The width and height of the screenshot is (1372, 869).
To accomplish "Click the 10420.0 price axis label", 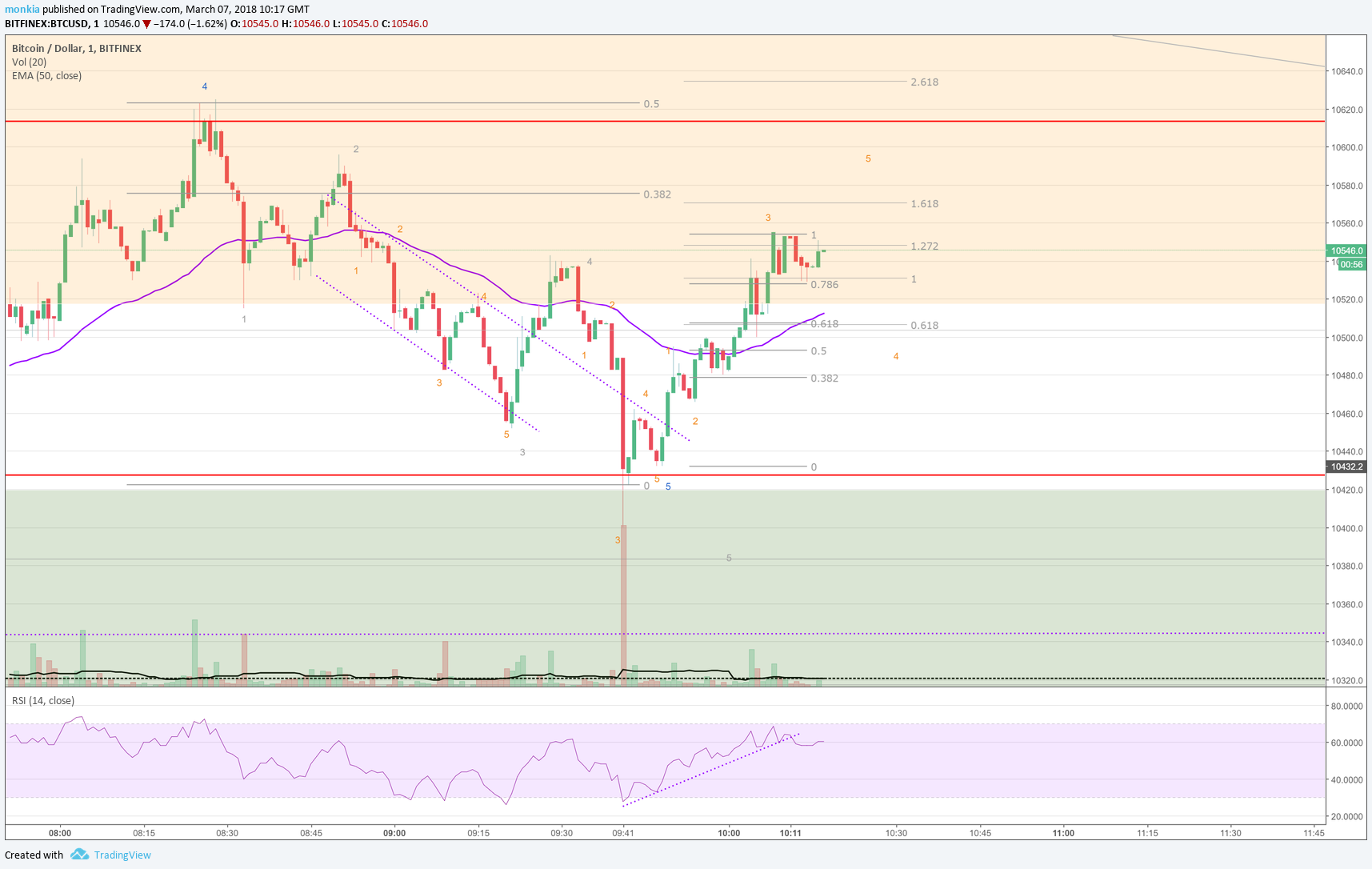I will pos(1346,490).
